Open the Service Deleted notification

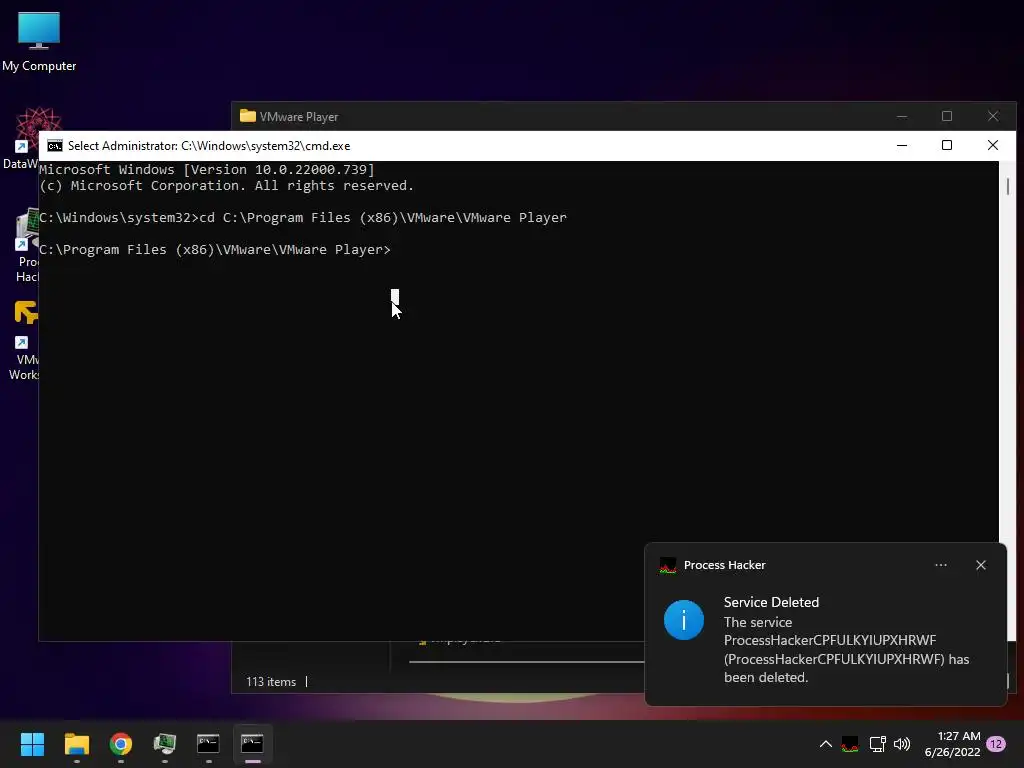point(825,624)
